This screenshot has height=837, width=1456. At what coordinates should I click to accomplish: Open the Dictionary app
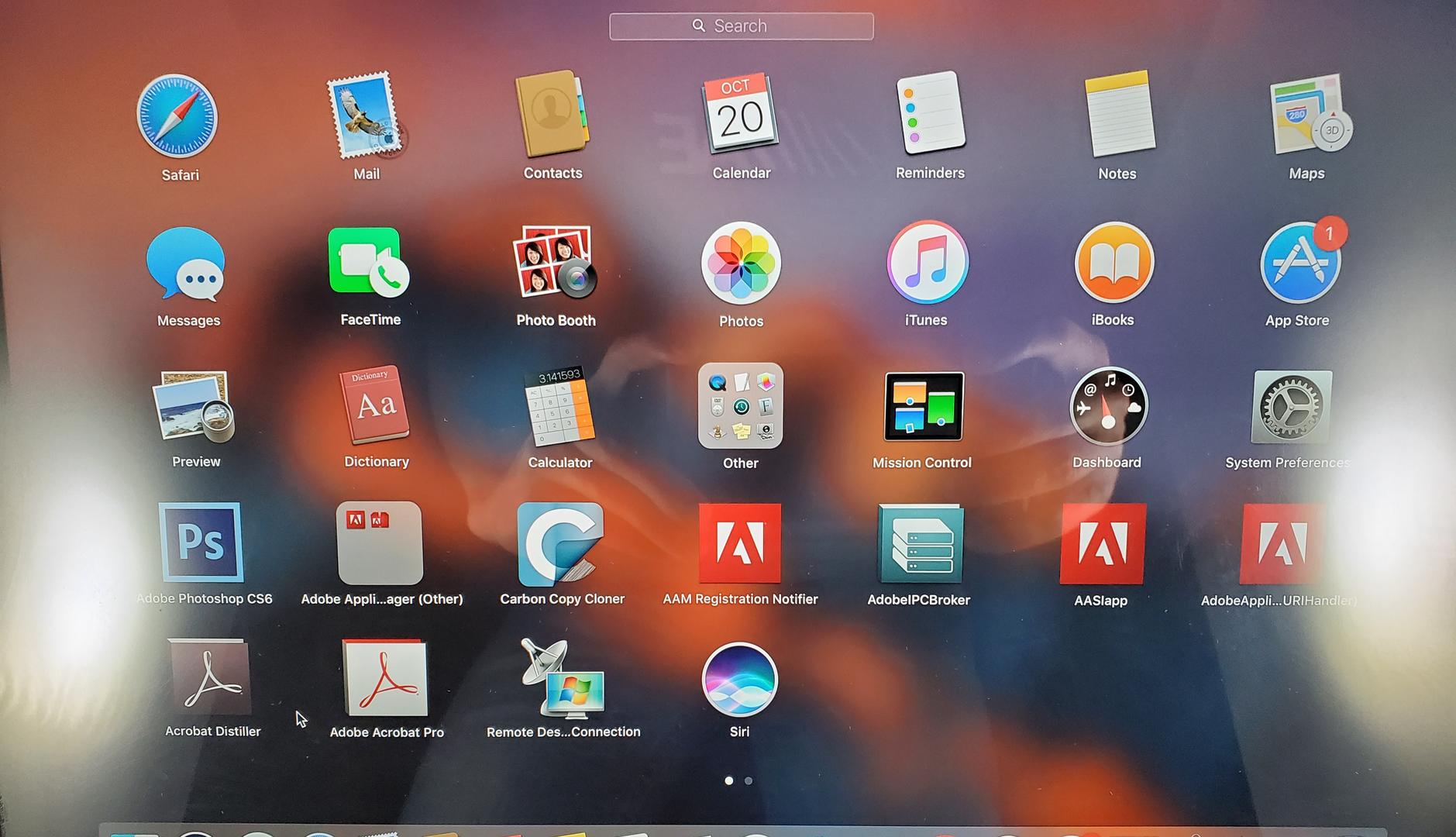376,405
